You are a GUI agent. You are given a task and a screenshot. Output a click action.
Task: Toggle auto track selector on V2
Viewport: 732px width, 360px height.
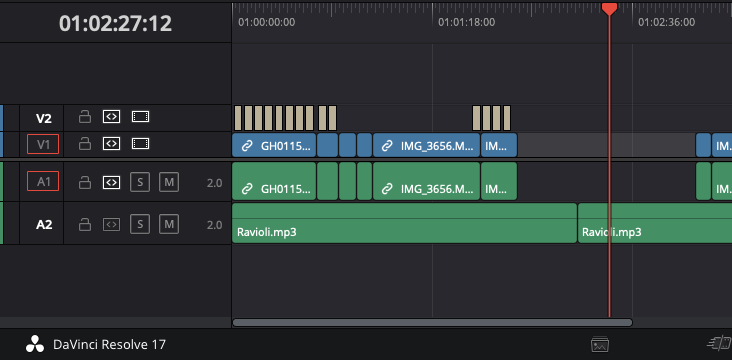[112, 117]
